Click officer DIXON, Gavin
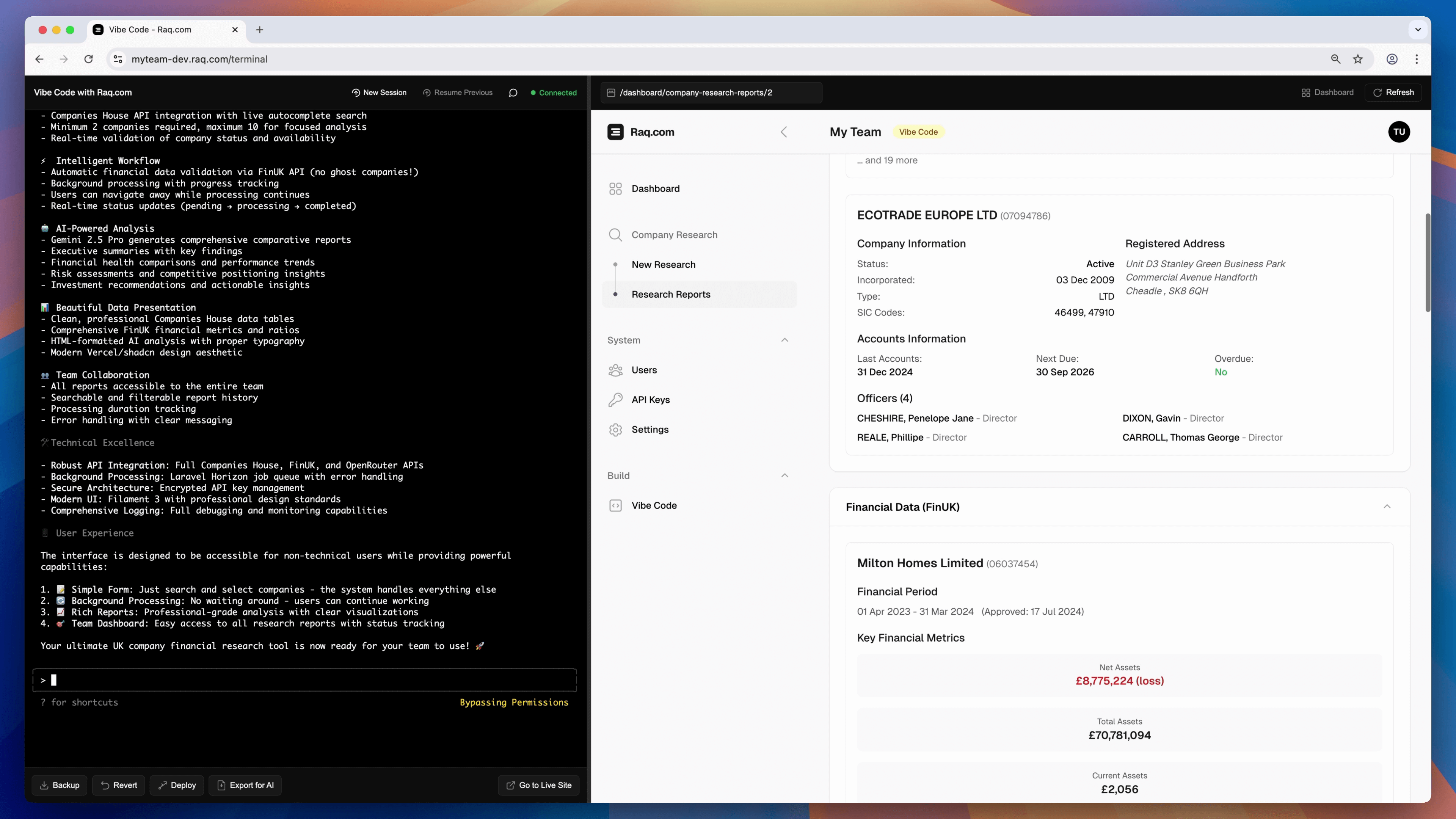1456x819 pixels. tap(1151, 418)
